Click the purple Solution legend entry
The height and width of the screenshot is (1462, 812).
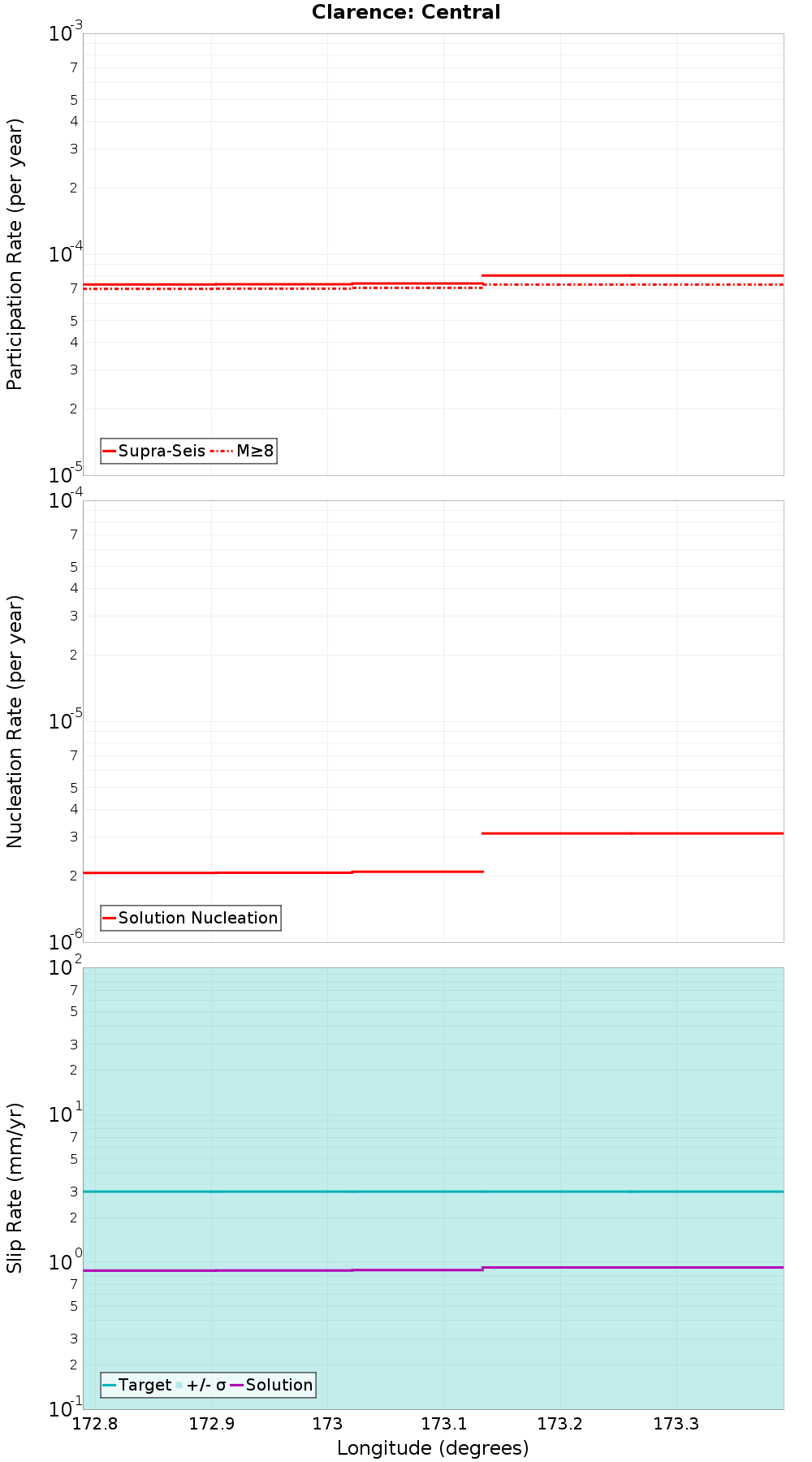tap(271, 1385)
